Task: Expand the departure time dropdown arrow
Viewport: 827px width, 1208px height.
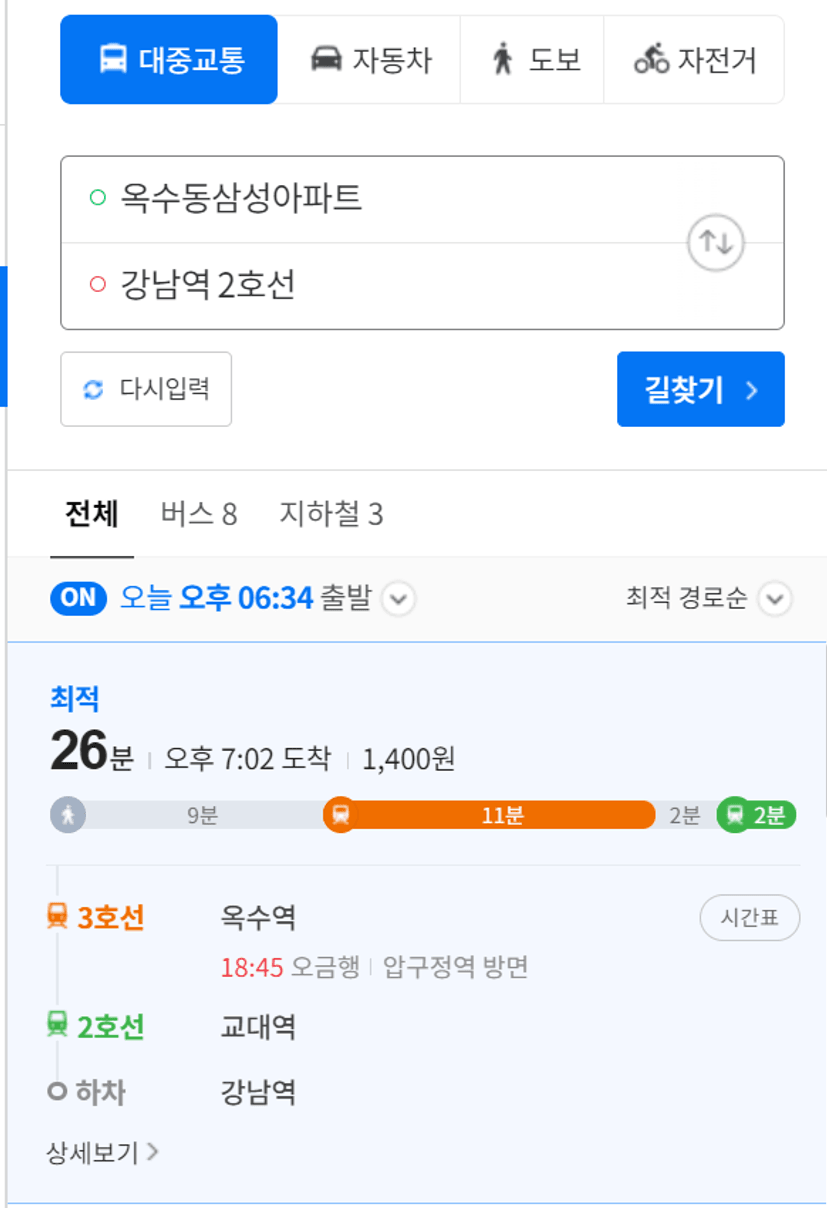Action: coord(398,600)
